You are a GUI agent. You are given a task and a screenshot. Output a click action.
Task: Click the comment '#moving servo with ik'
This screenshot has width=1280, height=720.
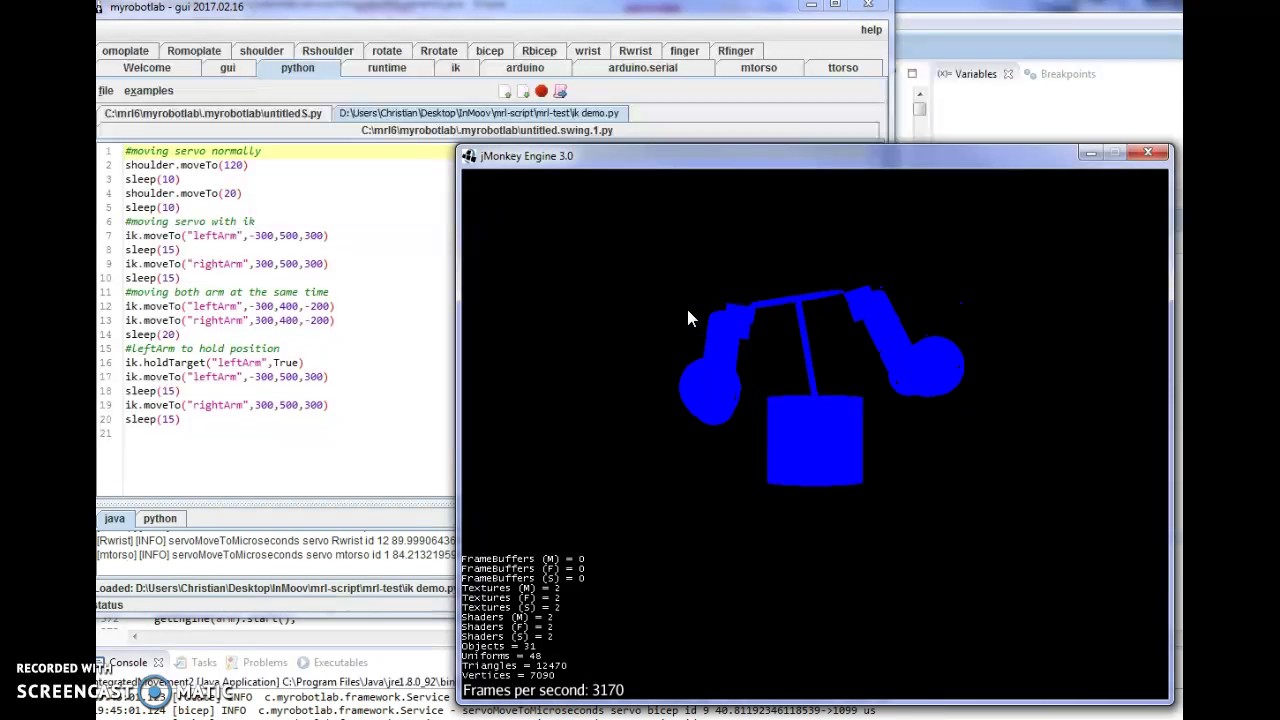click(x=190, y=222)
